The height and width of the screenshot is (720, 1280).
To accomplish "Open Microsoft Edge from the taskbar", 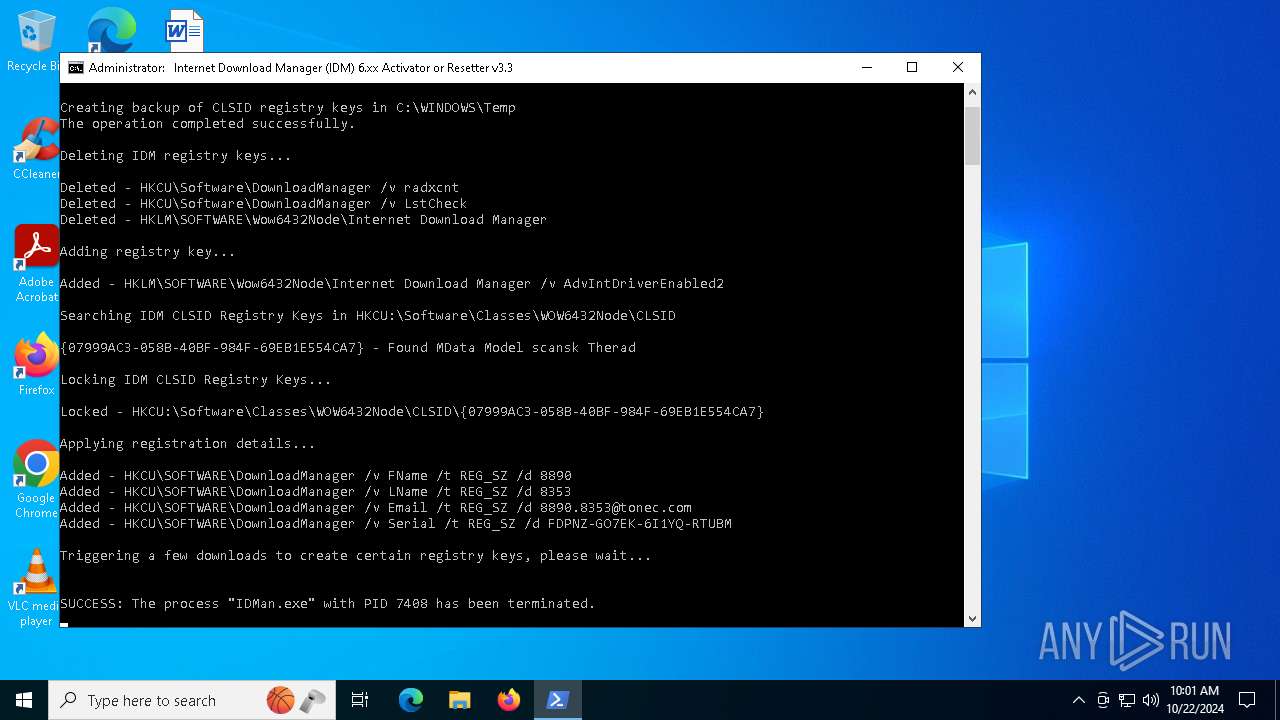I will [x=411, y=700].
